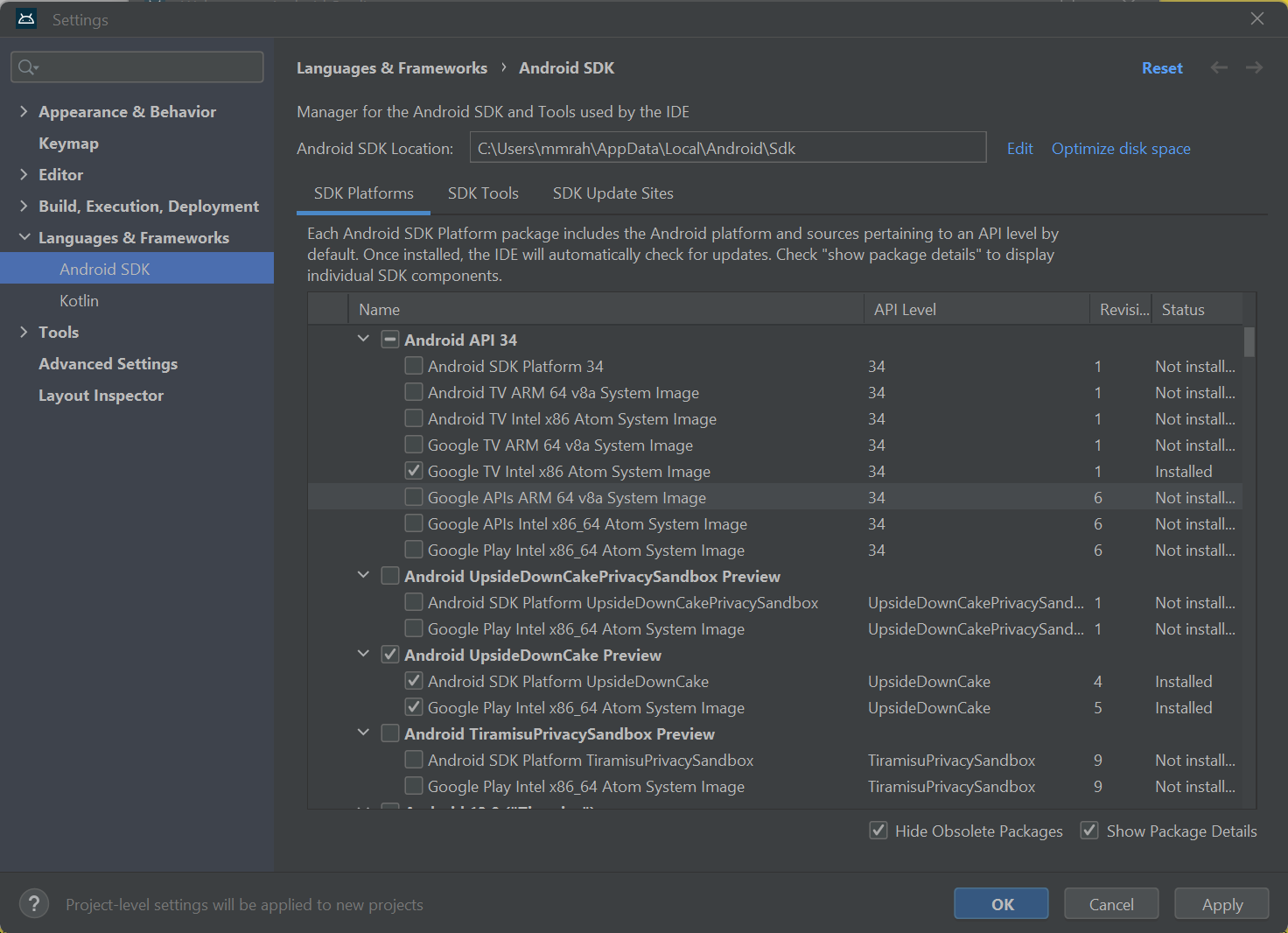
Task: Sort by Name column header
Action: (x=605, y=310)
